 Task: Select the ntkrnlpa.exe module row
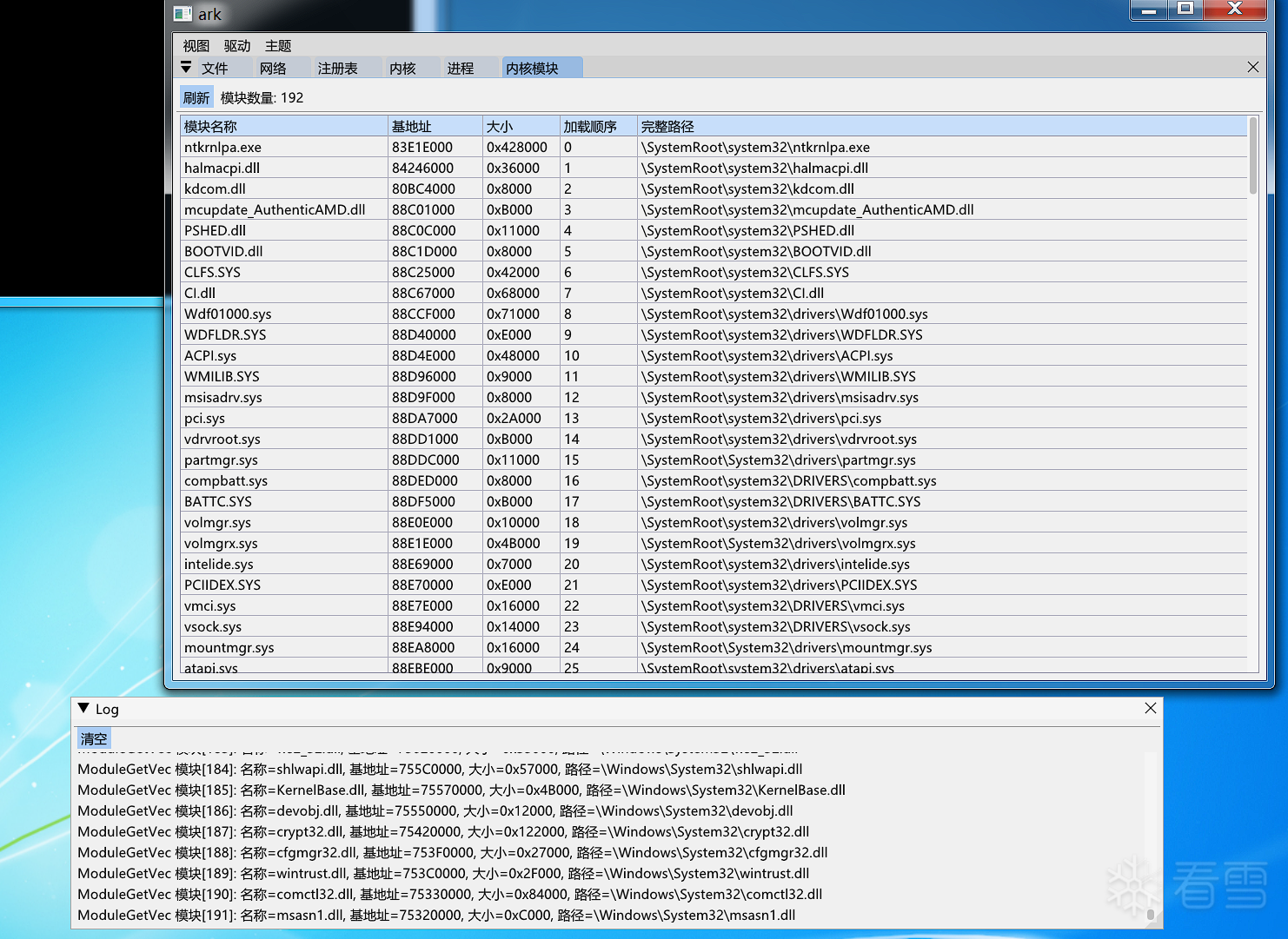tap(714, 147)
